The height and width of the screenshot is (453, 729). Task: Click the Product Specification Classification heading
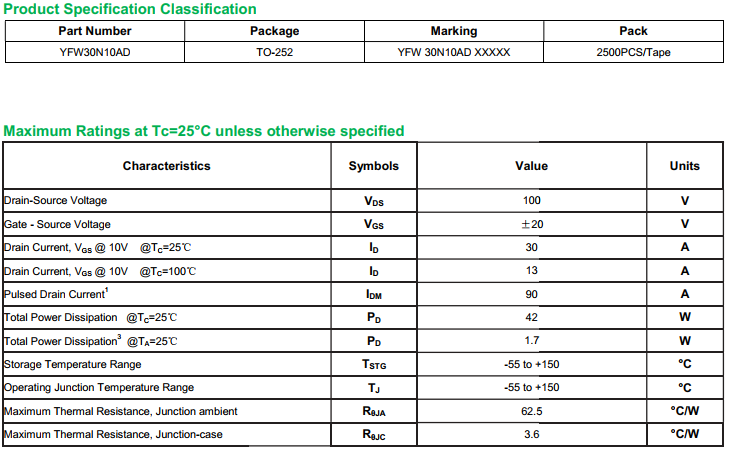[130, 9]
